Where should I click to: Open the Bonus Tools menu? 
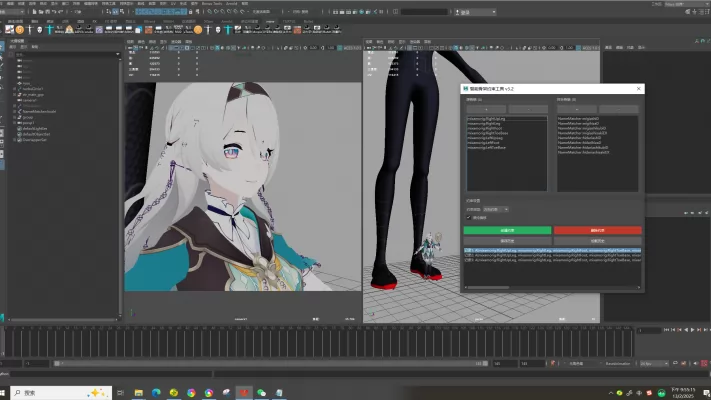[x=212, y=3]
